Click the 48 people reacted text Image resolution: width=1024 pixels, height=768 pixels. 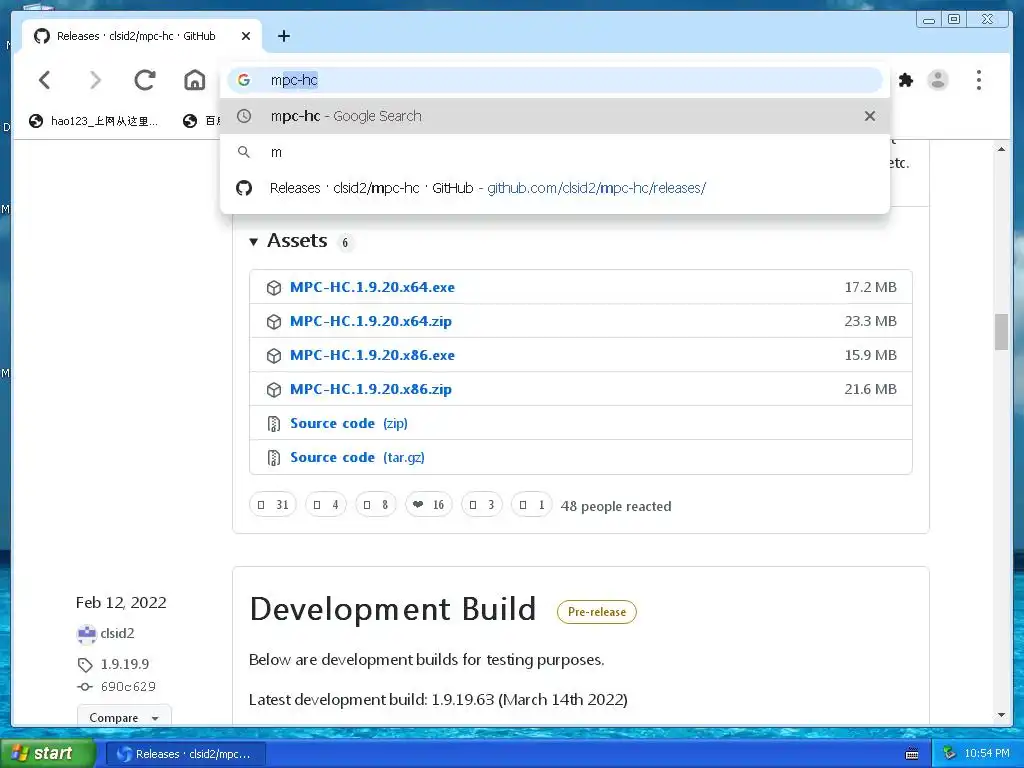[616, 506]
